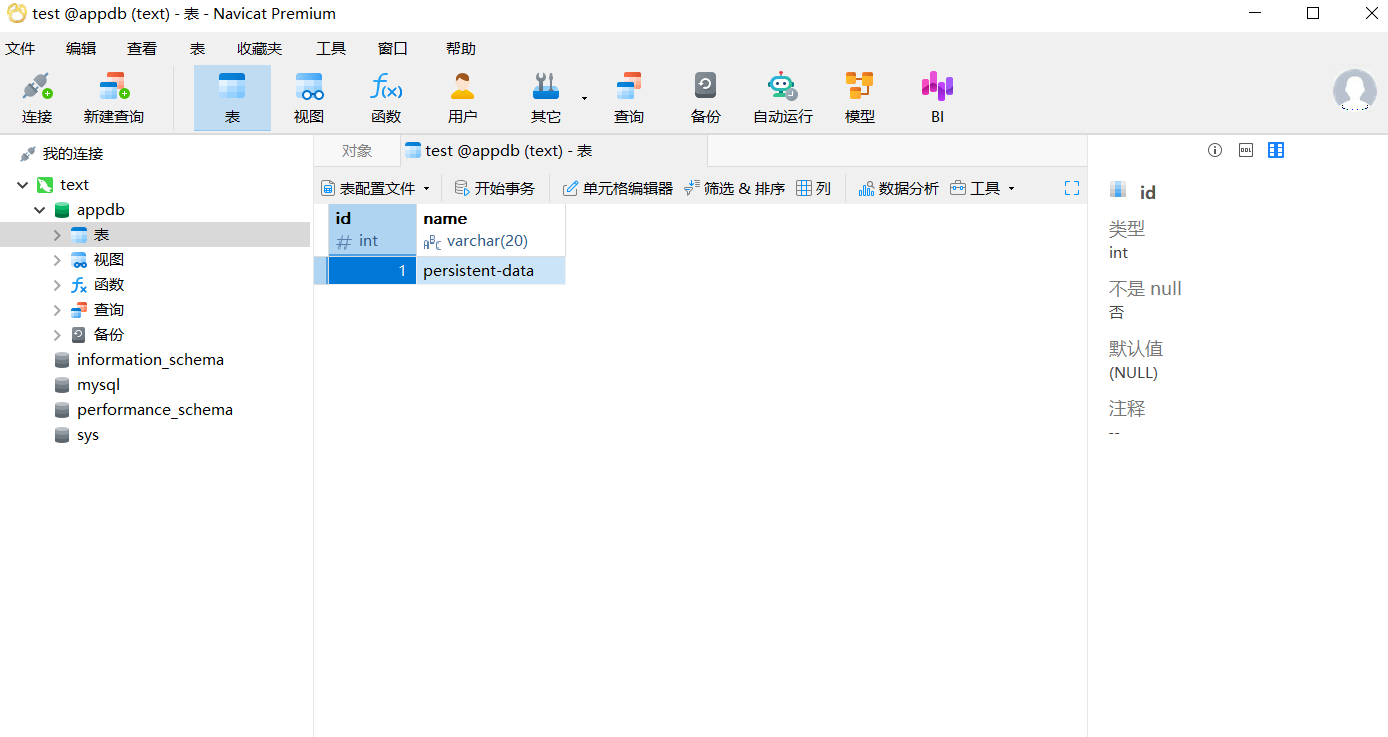Collapse the text connection node
Viewport: 1388px width, 737px height.
(x=22, y=185)
